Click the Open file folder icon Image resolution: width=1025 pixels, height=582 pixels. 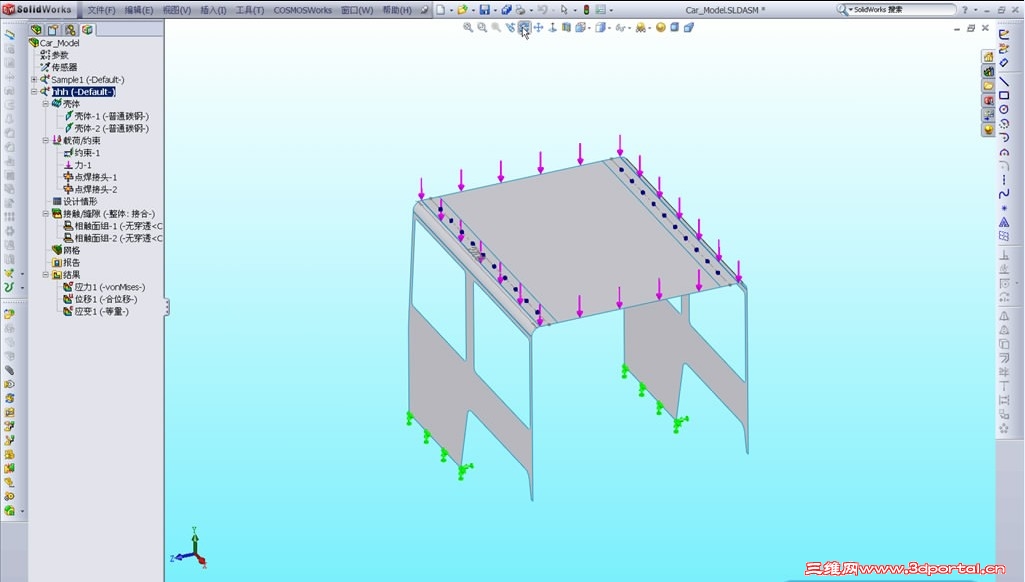(462, 10)
